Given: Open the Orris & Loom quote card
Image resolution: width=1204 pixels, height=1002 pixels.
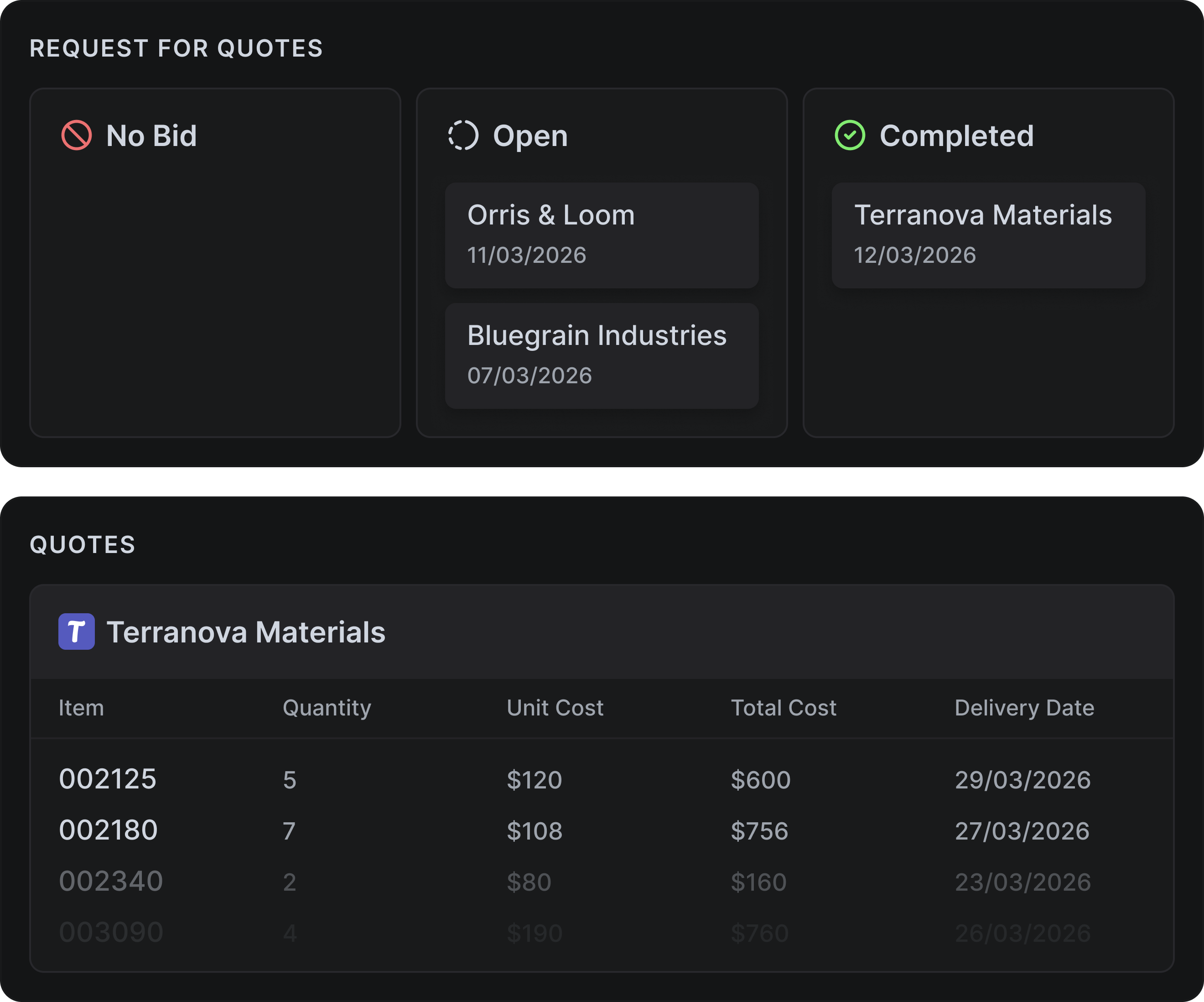Looking at the screenshot, I should click(602, 235).
